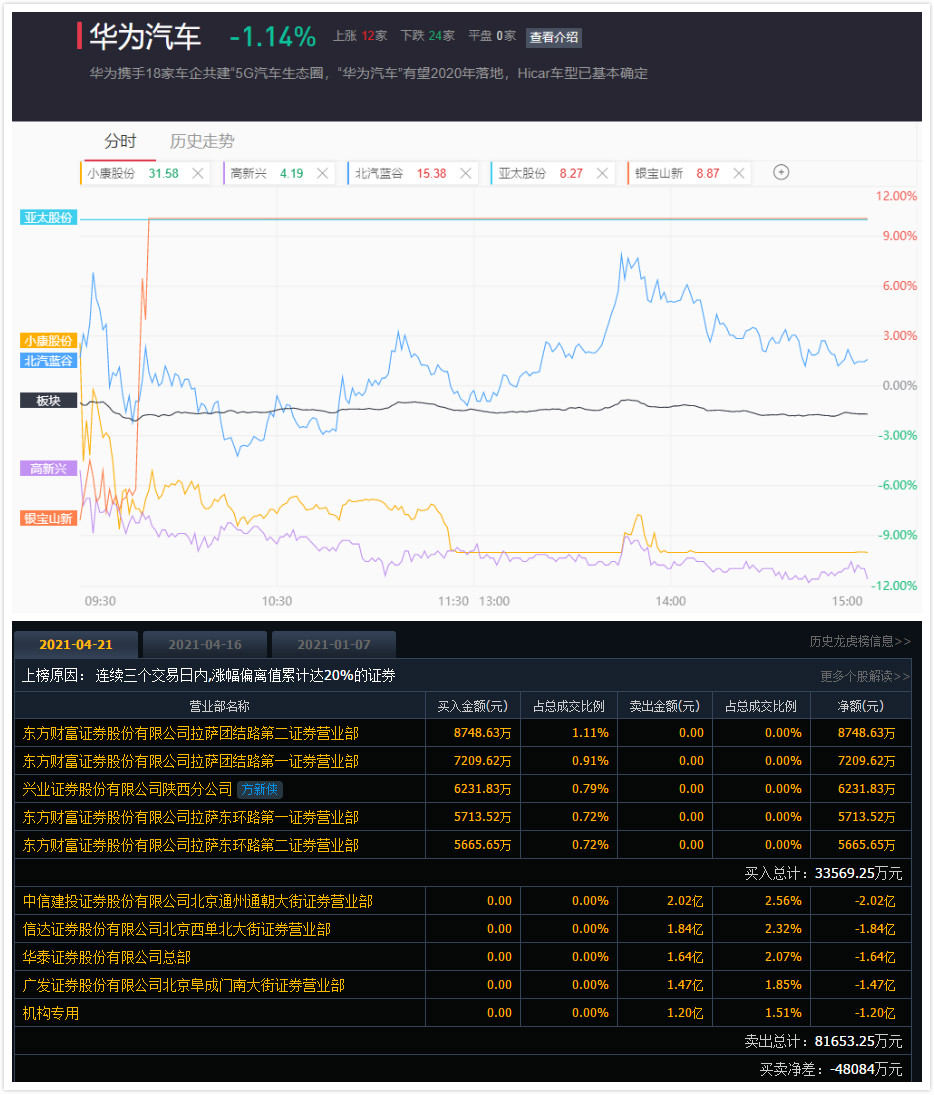The width and height of the screenshot is (934, 1095).
Task: Open 华泰证券股份有限公司总部 row
Action: point(462,957)
